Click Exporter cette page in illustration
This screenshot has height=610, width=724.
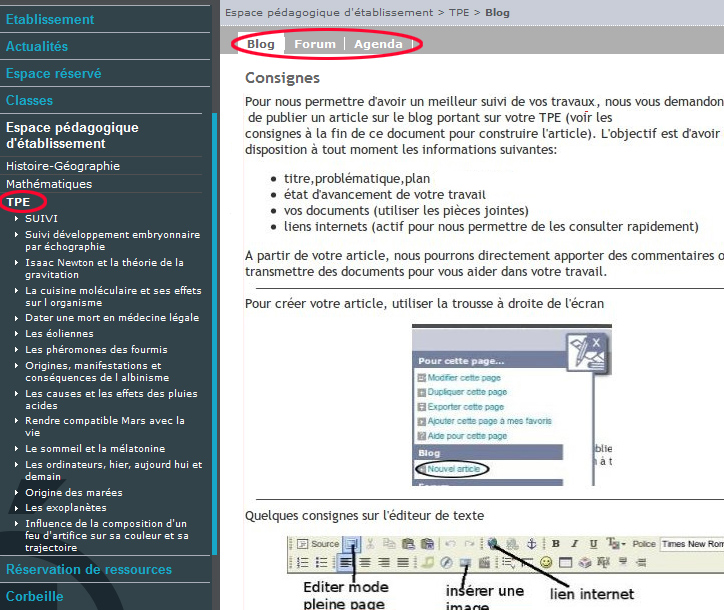click(465, 407)
